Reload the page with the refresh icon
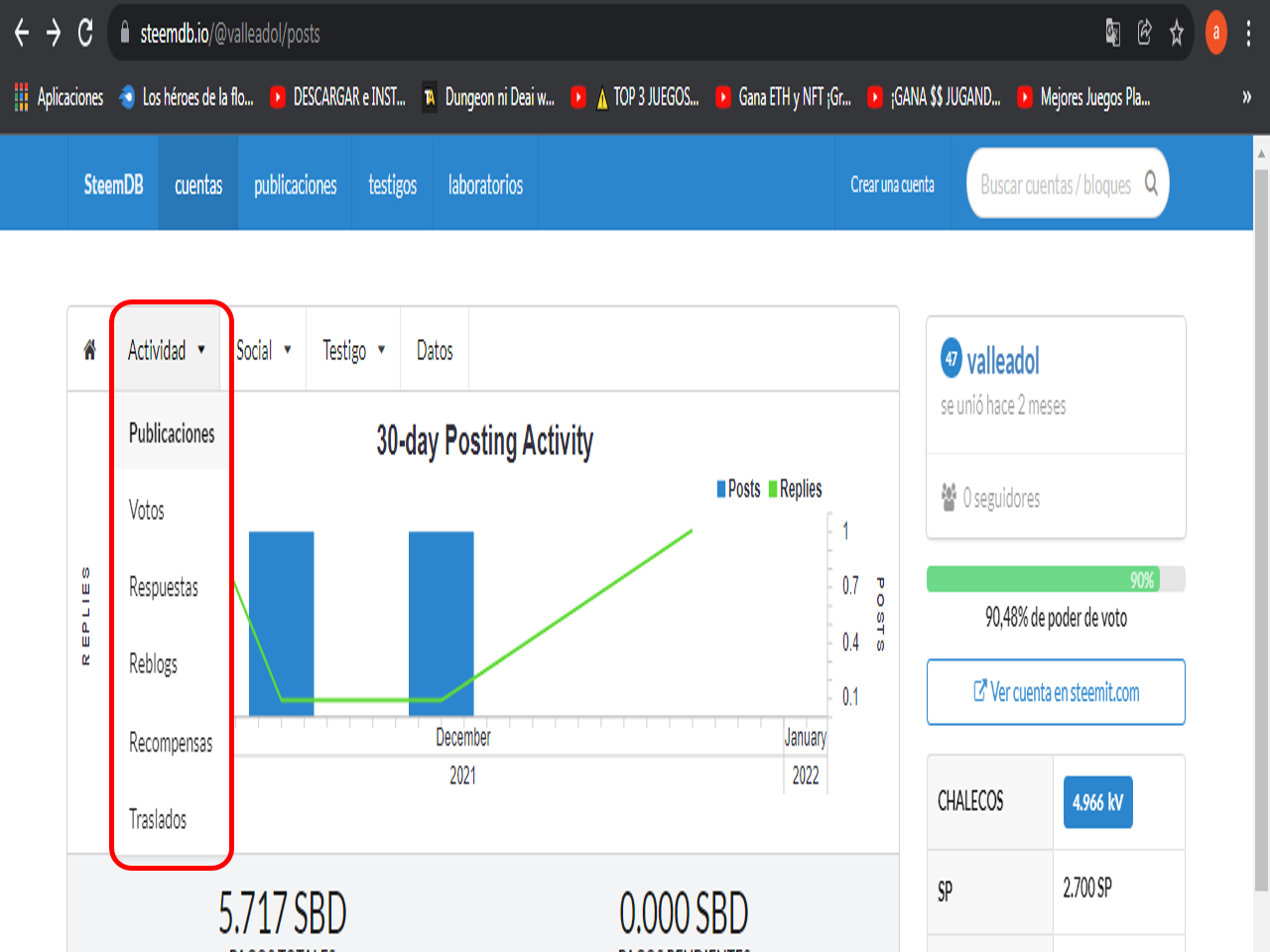 click(x=86, y=34)
